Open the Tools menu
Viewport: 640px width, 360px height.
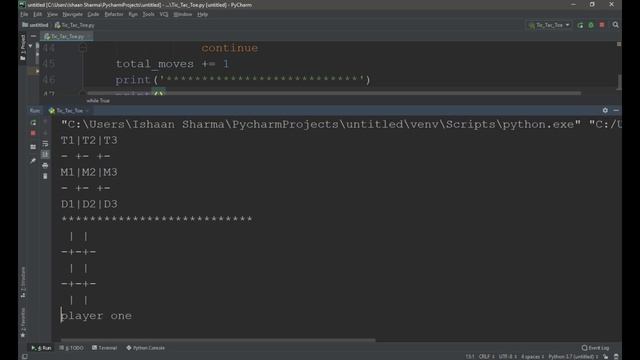click(148, 14)
